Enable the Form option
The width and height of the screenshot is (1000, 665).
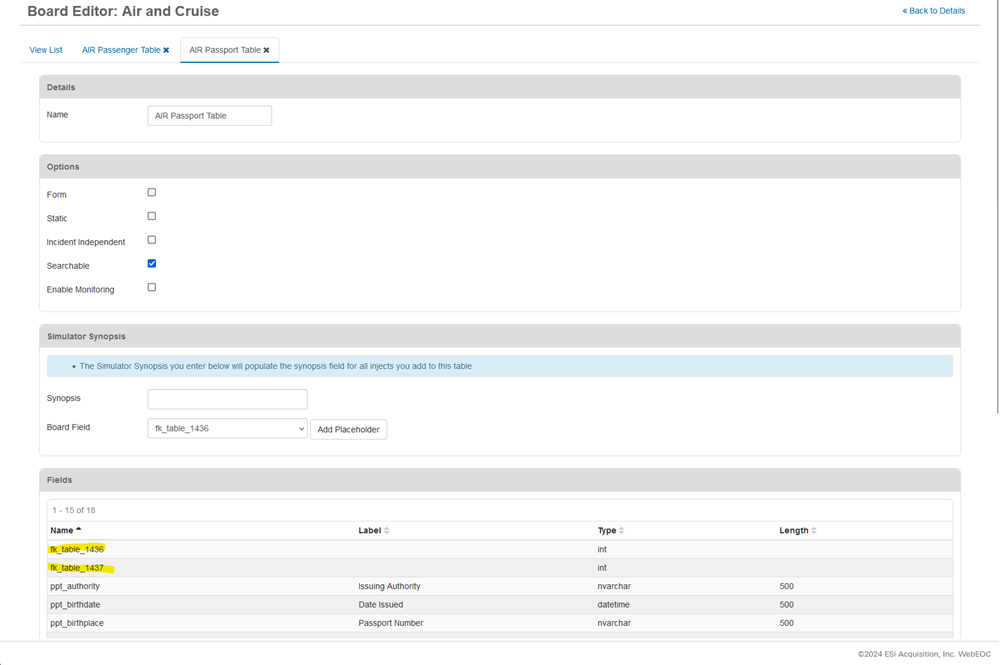[151, 191]
